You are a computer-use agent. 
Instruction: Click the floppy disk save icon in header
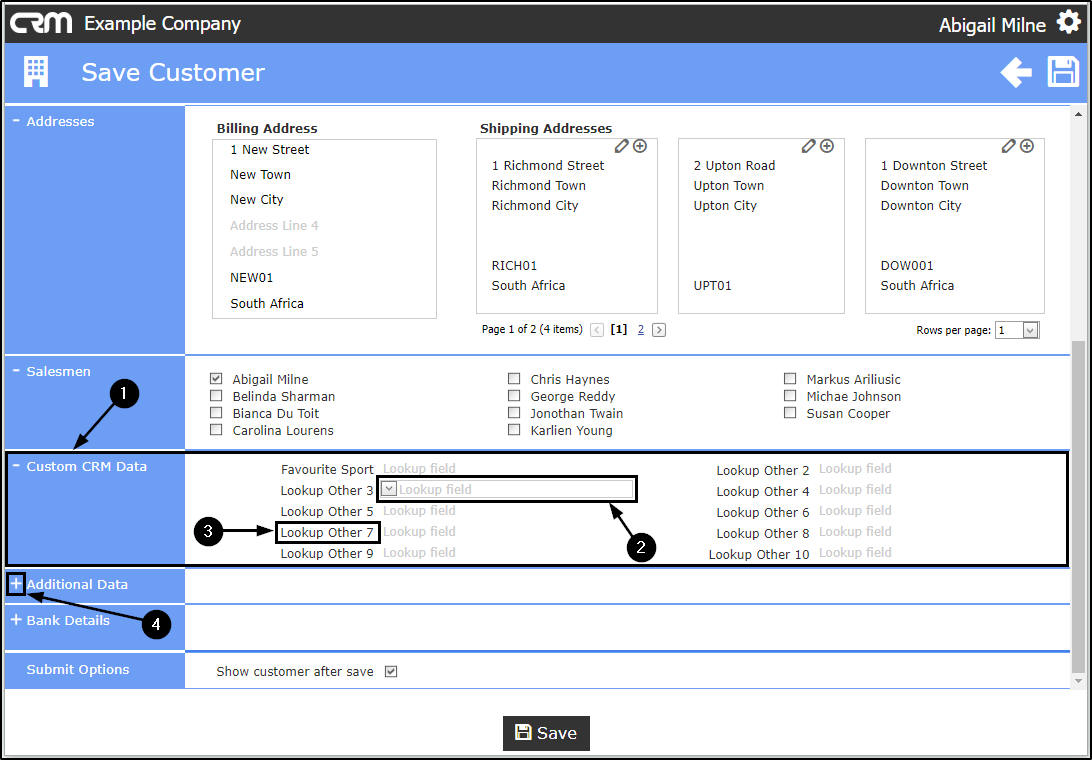click(x=1063, y=72)
